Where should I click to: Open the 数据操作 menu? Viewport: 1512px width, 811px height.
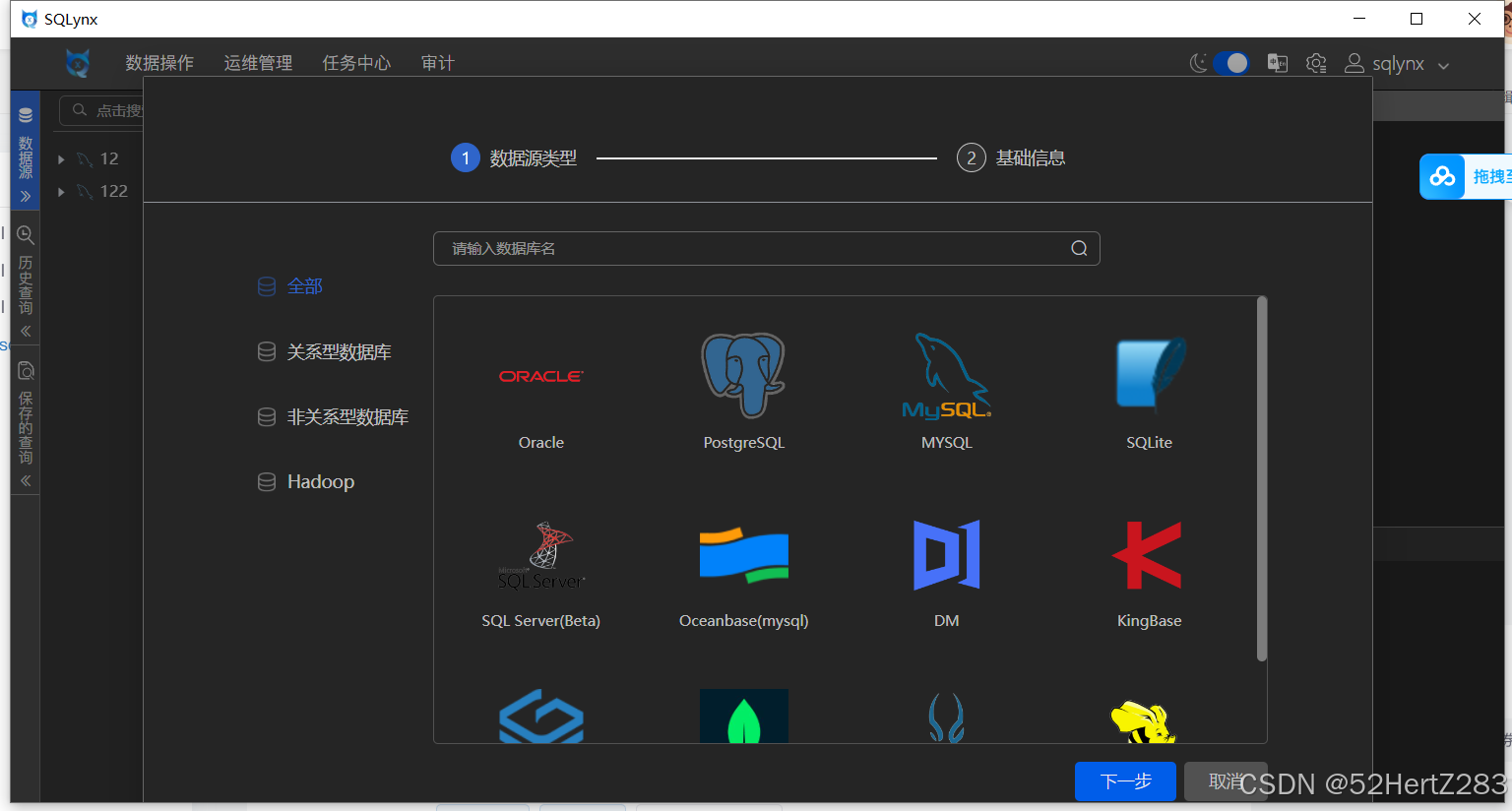[159, 63]
